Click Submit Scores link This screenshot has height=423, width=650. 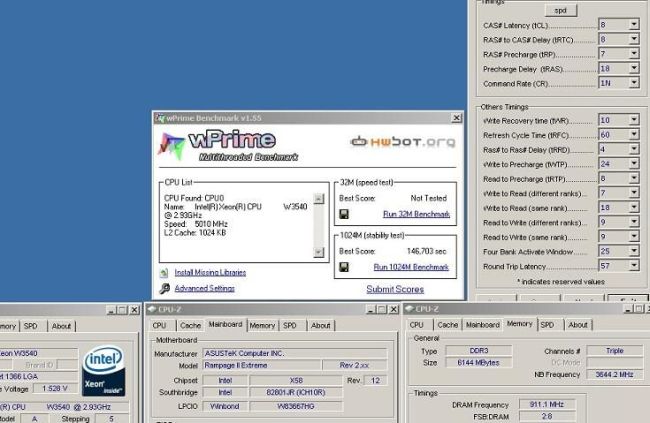coord(395,289)
